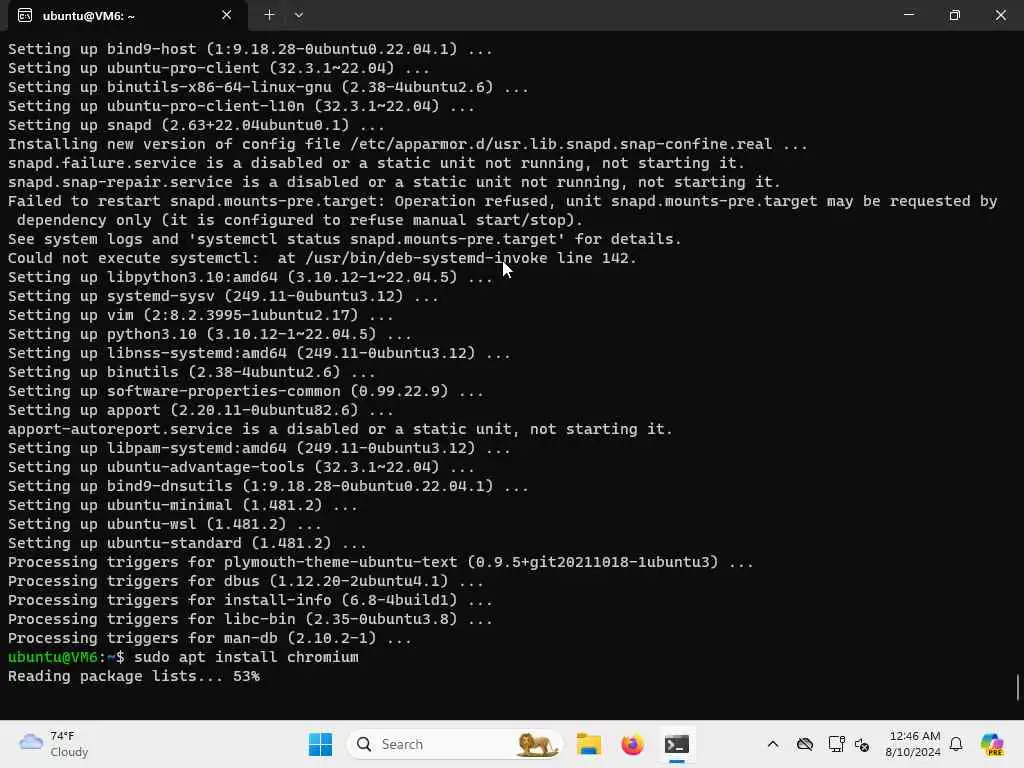
Task: Open the notifications bell
Action: pyautogui.click(x=956, y=744)
